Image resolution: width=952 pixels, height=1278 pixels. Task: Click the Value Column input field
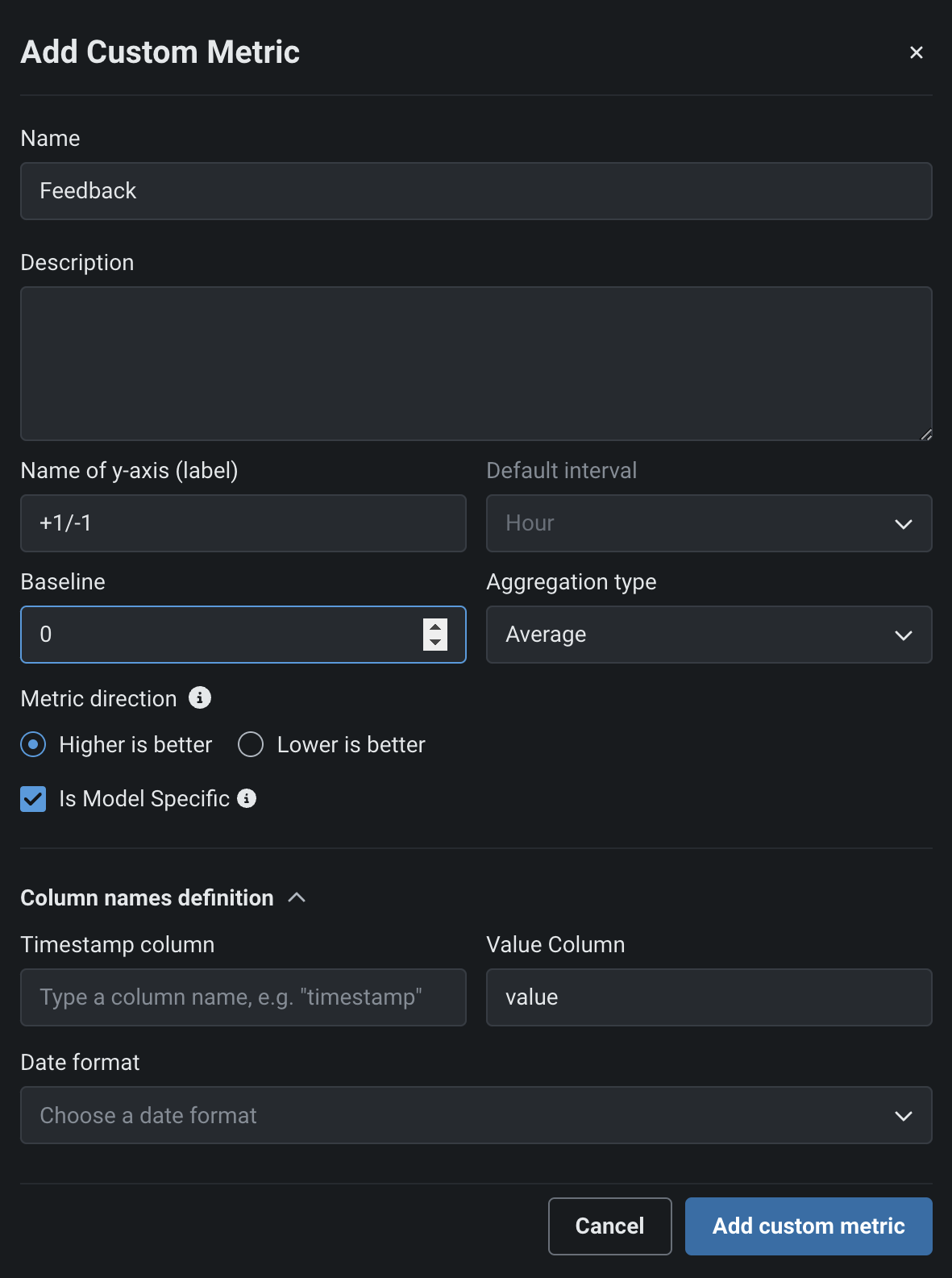pyautogui.click(x=709, y=997)
